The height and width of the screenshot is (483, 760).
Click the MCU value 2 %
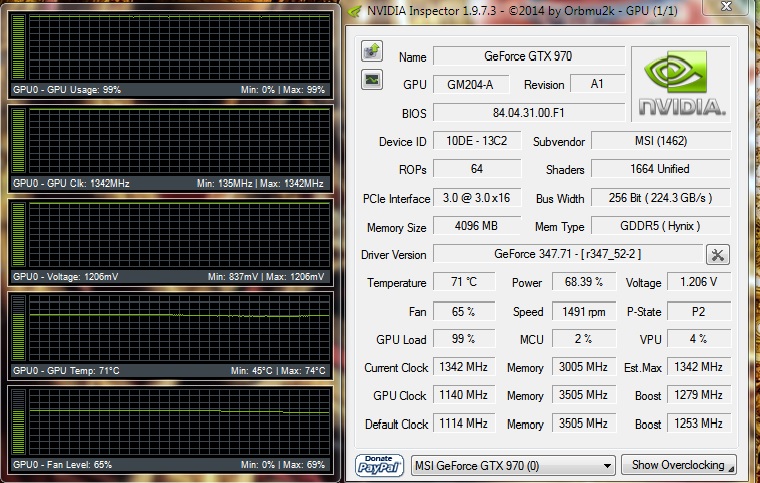click(x=584, y=339)
